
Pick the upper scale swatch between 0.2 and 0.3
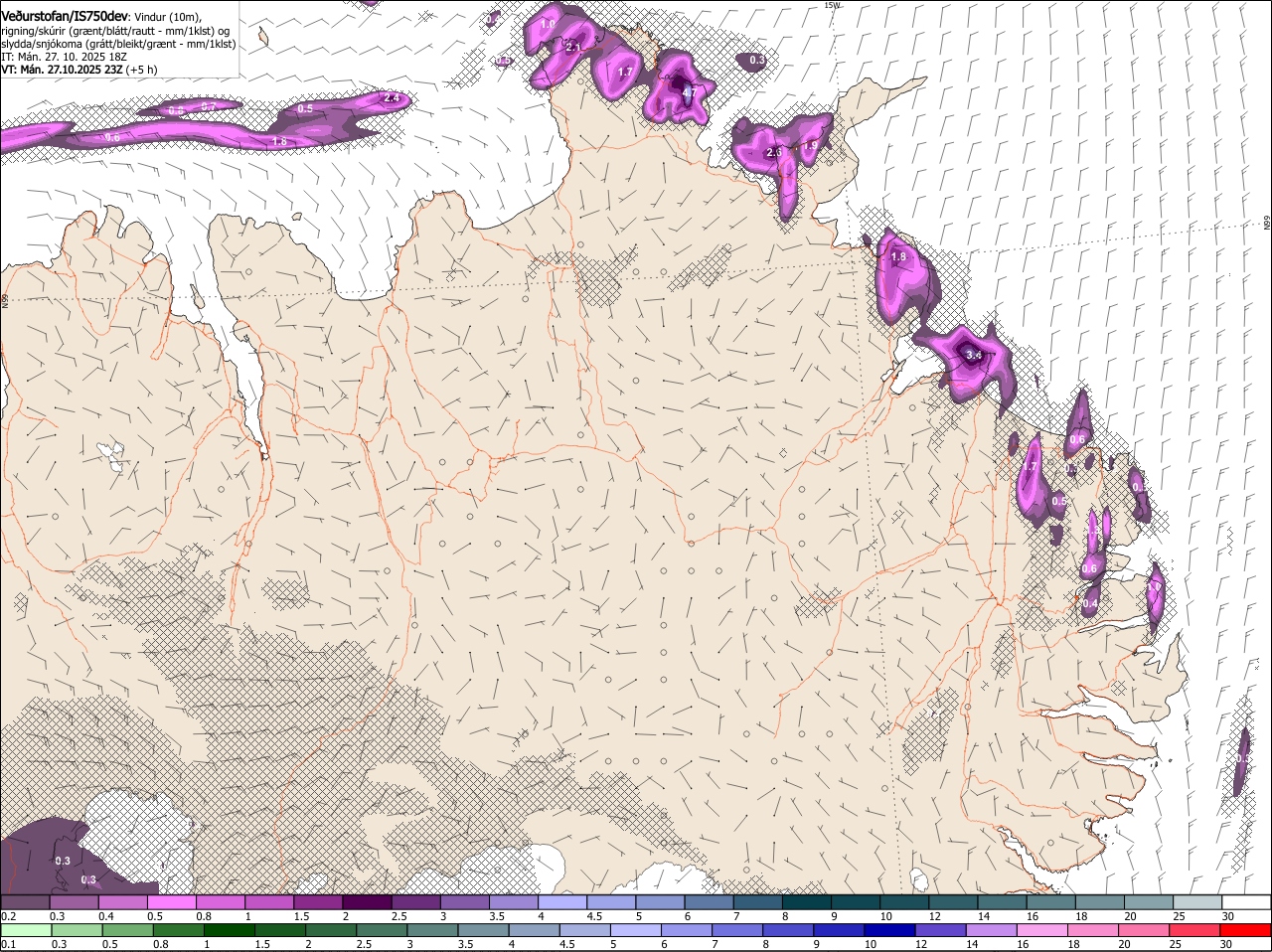pyautogui.click(x=26, y=901)
